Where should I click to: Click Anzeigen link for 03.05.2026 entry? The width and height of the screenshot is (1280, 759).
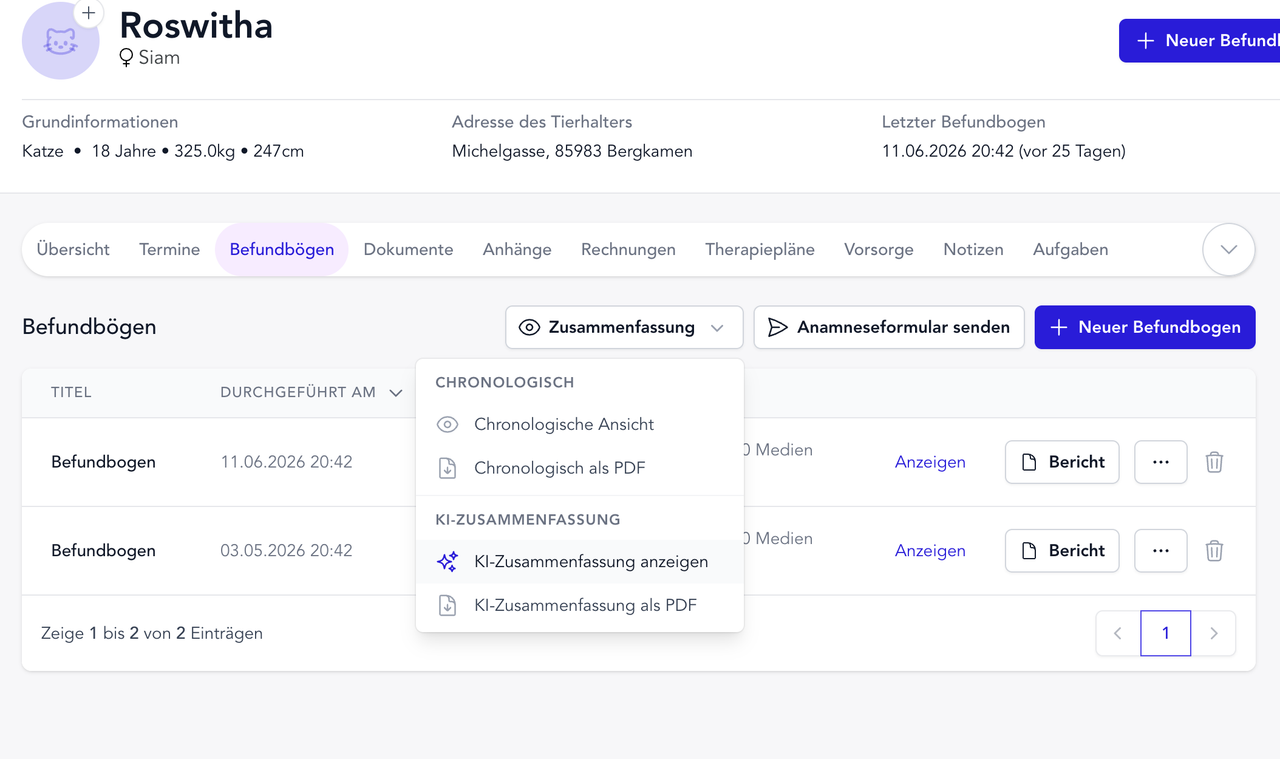coord(930,550)
